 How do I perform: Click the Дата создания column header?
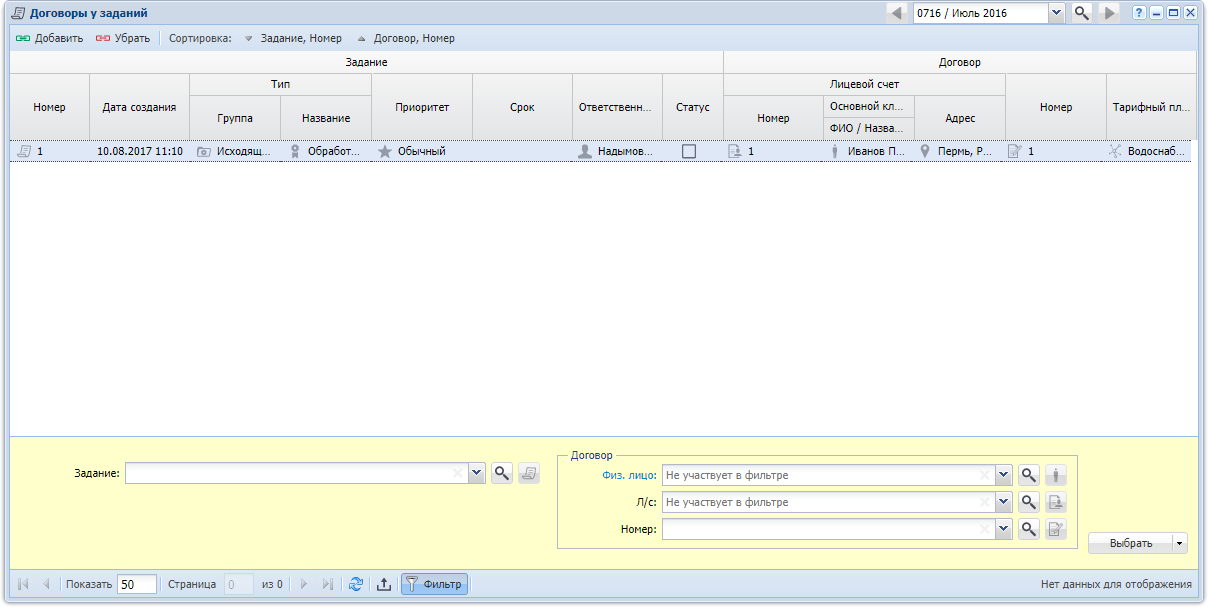click(x=140, y=107)
